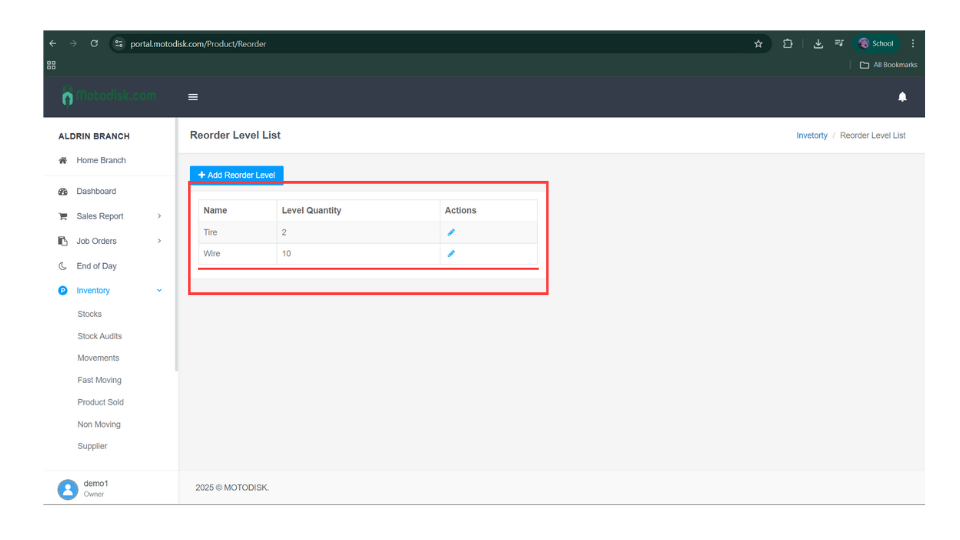This screenshot has width=960, height=540.
Task: Open the notifications bell
Action: pos(902,97)
